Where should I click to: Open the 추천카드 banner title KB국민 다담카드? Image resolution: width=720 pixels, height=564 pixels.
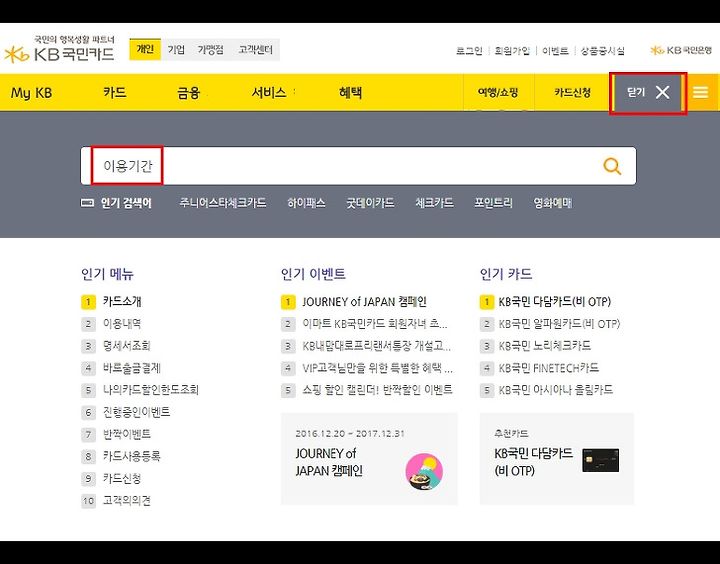(534, 462)
